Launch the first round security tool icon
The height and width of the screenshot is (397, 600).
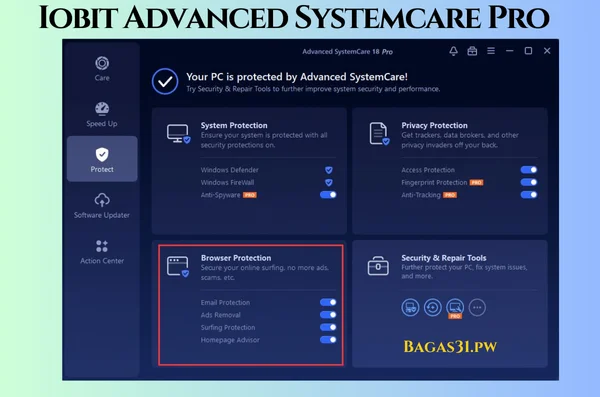410,307
